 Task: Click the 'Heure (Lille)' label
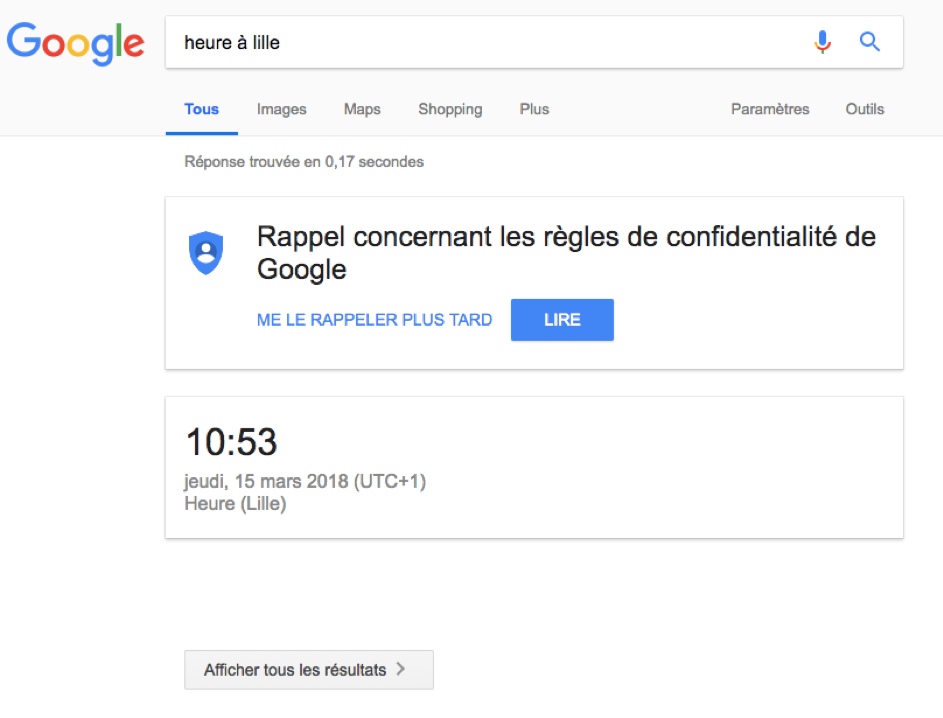click(235, 503)
